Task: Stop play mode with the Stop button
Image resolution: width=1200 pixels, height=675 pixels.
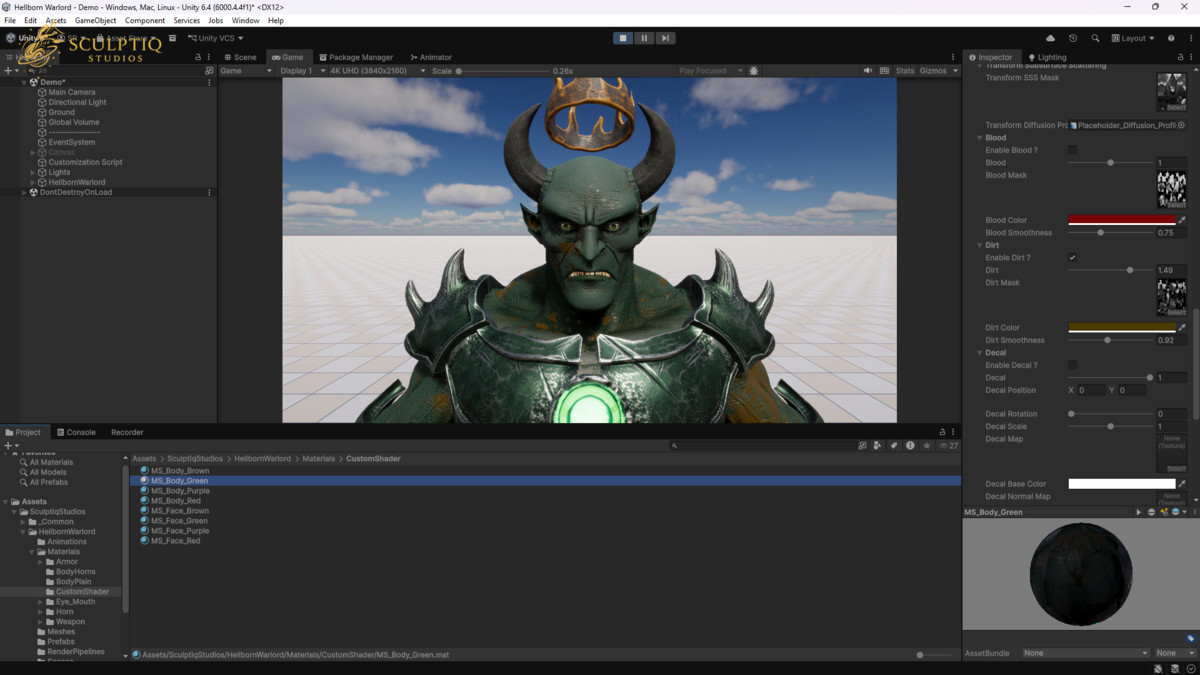Action: pyautogui.click(x=622, y=38)
